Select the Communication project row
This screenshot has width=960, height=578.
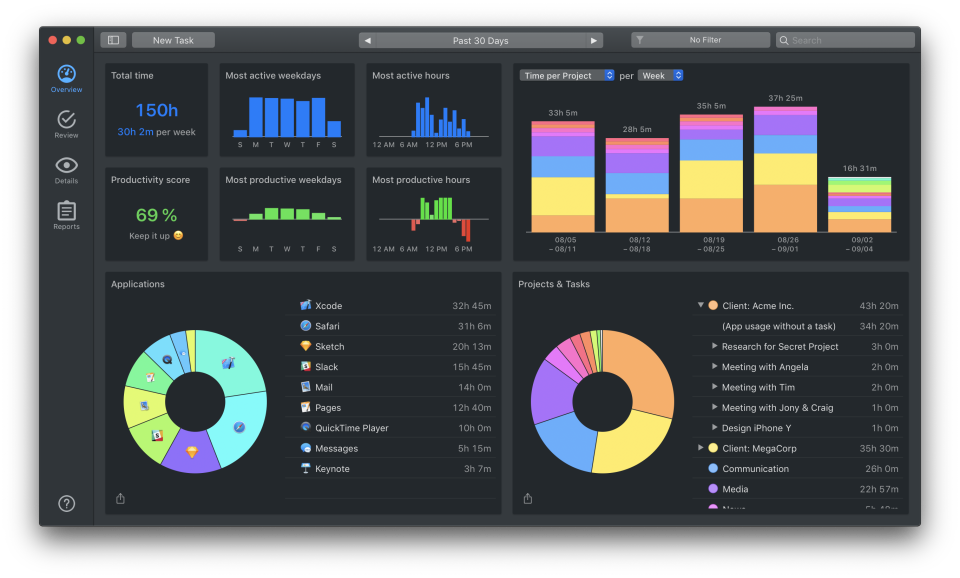pos(798,468)
